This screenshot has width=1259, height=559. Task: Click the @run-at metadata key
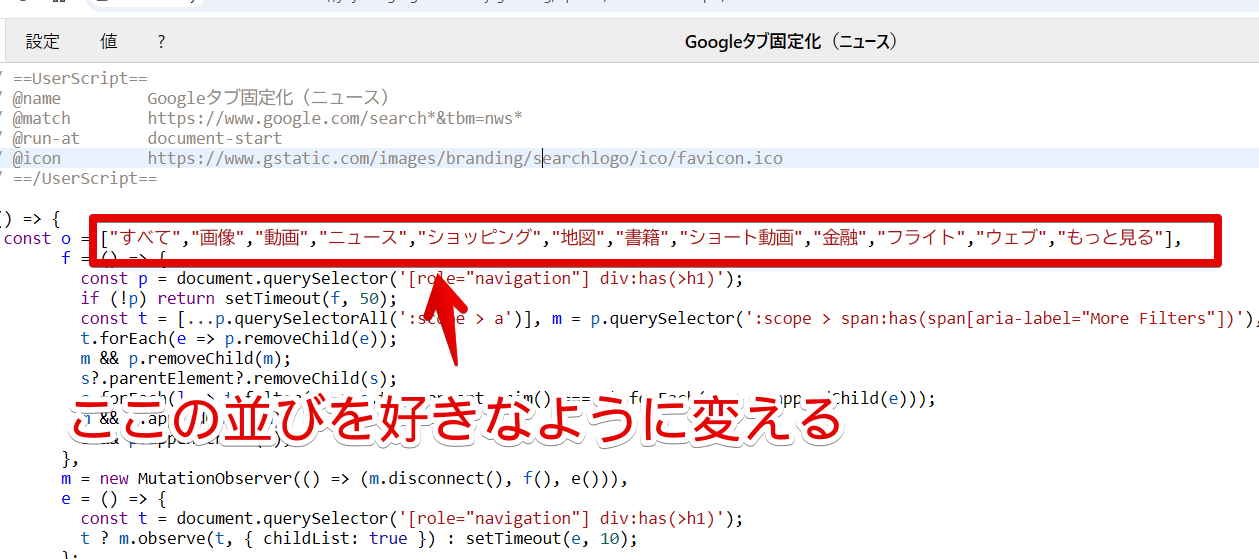(x=46, y=138)
